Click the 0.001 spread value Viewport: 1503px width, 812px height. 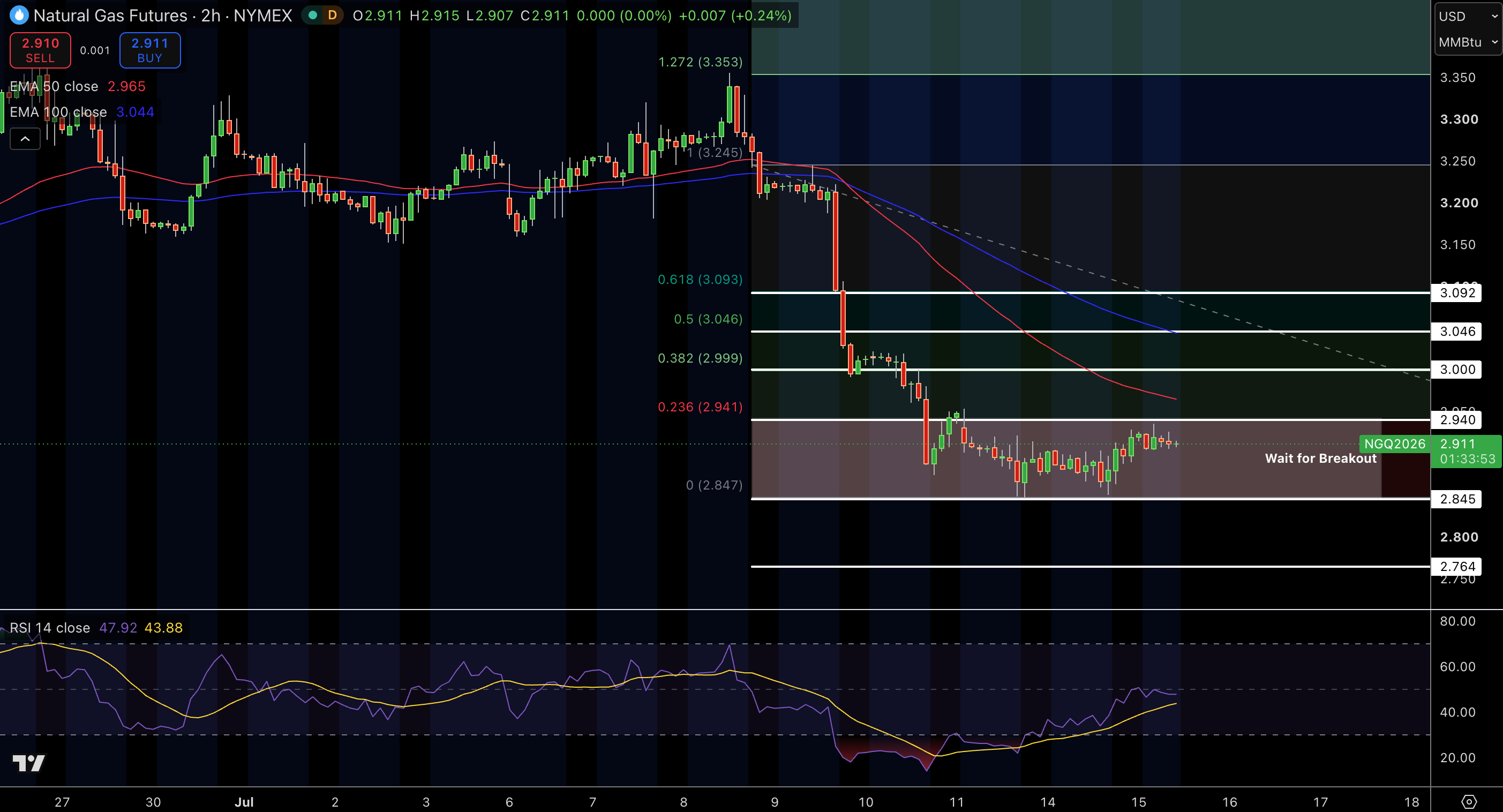pos(95,51)
